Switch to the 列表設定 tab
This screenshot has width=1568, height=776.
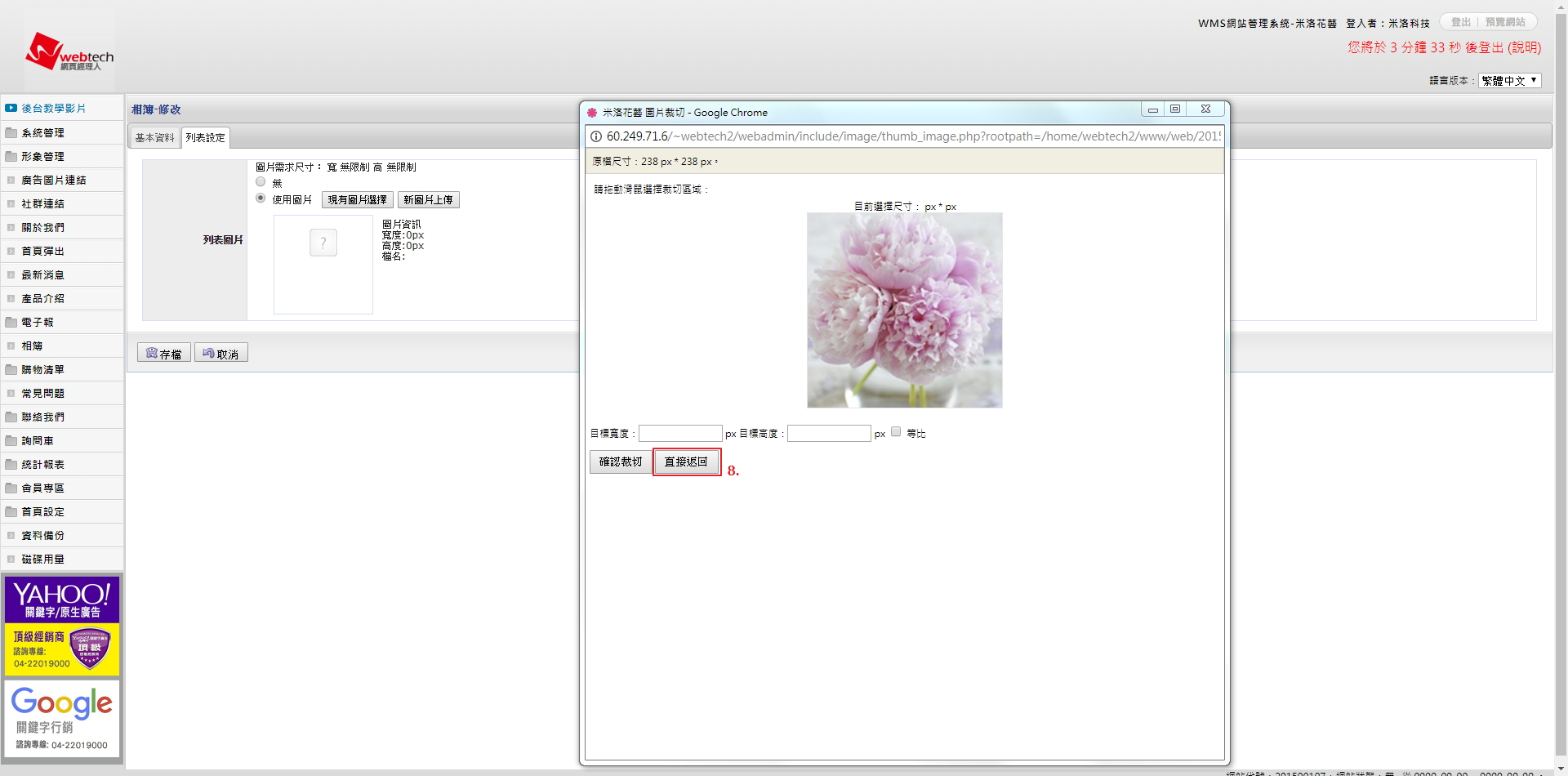click(205, 137)
